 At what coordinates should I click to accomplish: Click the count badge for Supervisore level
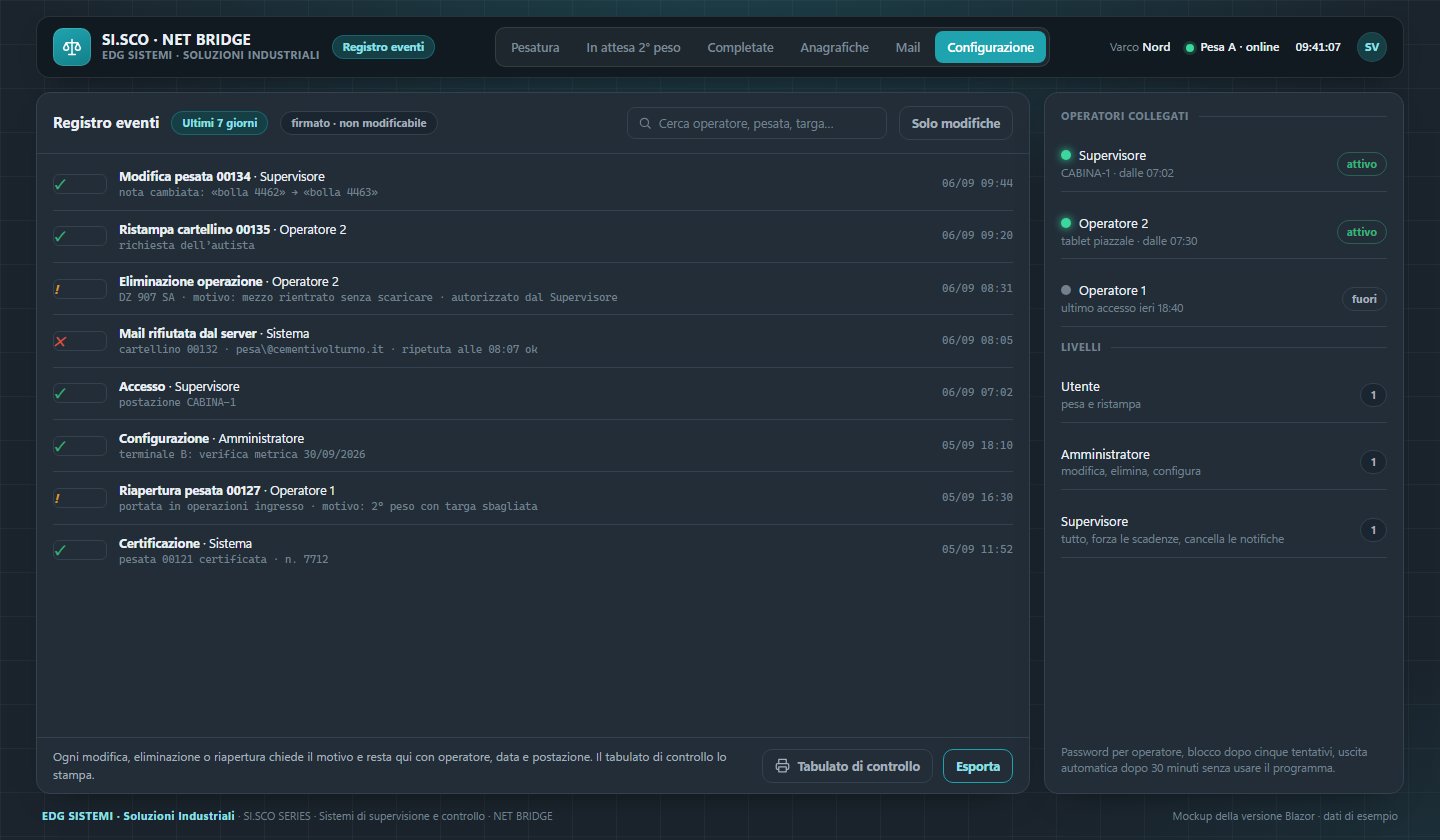(x=1374, y=530)
